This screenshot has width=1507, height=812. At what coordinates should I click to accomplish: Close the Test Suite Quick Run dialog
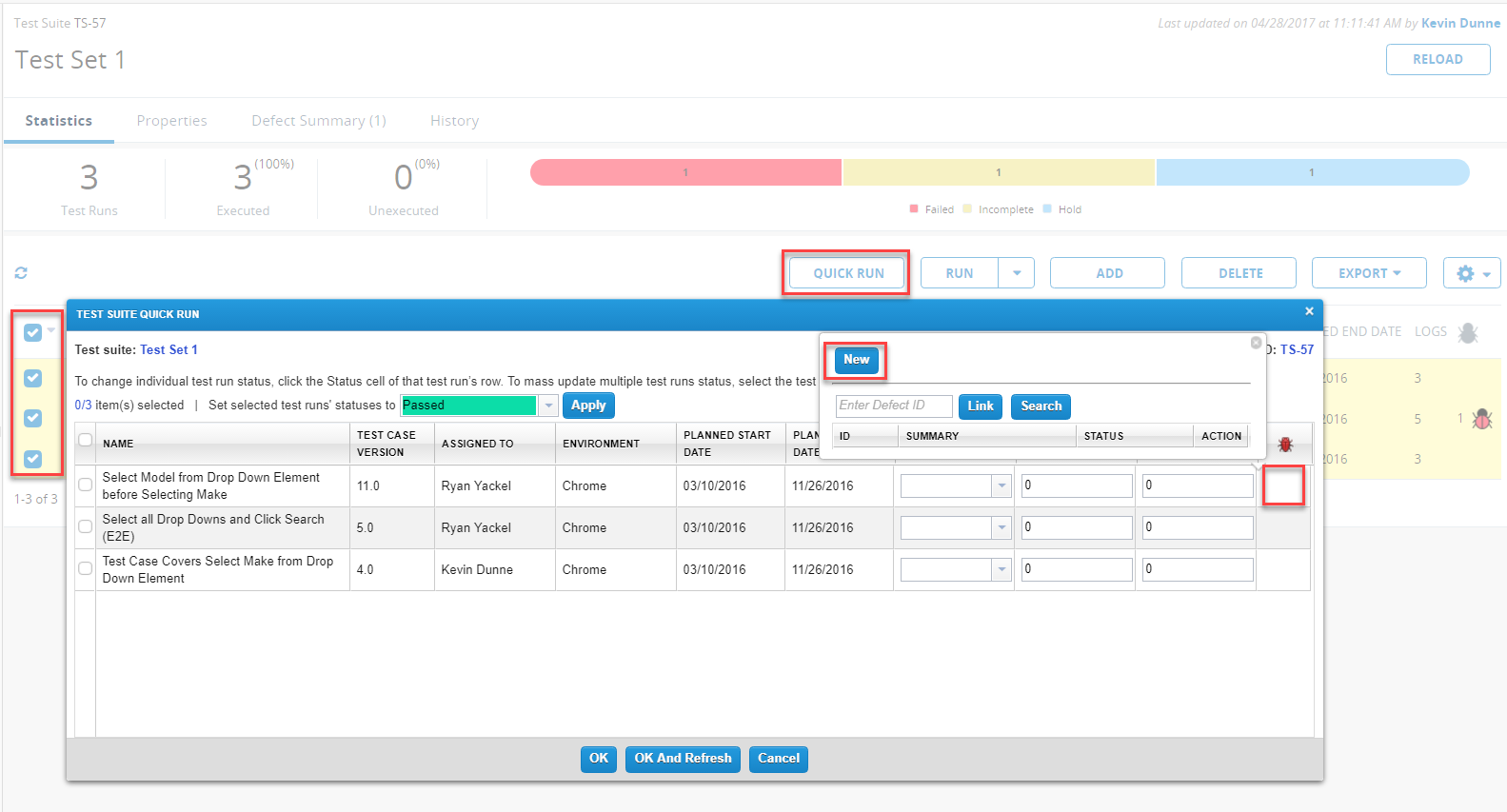tap(1309, 311)
